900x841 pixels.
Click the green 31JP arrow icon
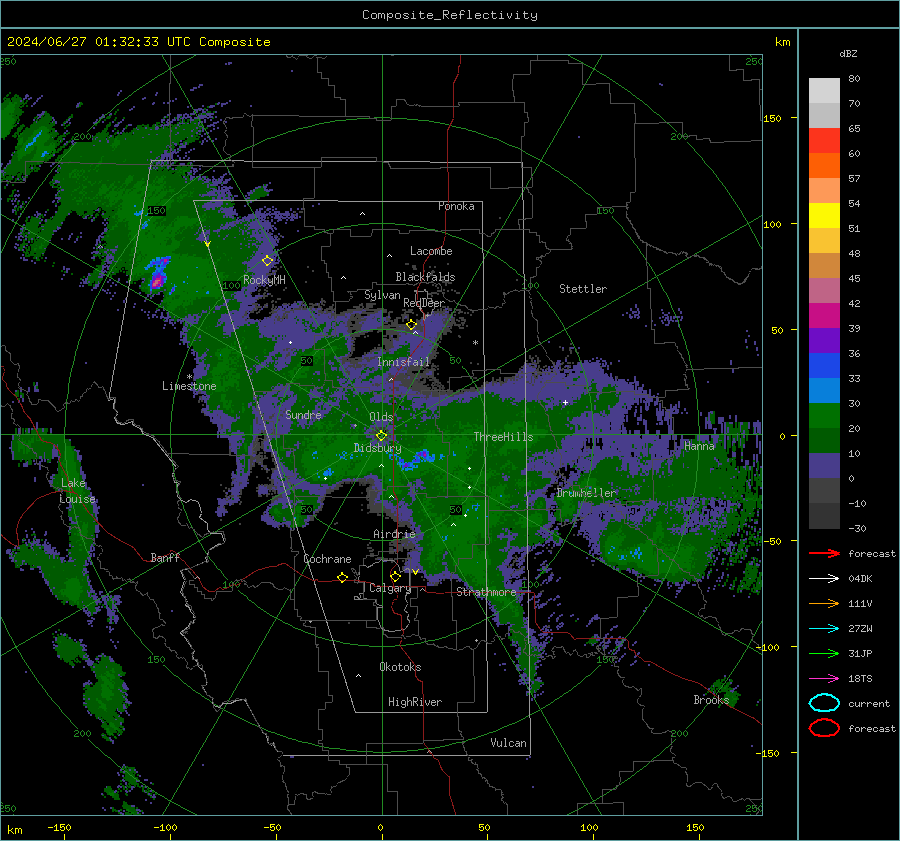pyautogui.click(x=824, y=653)
